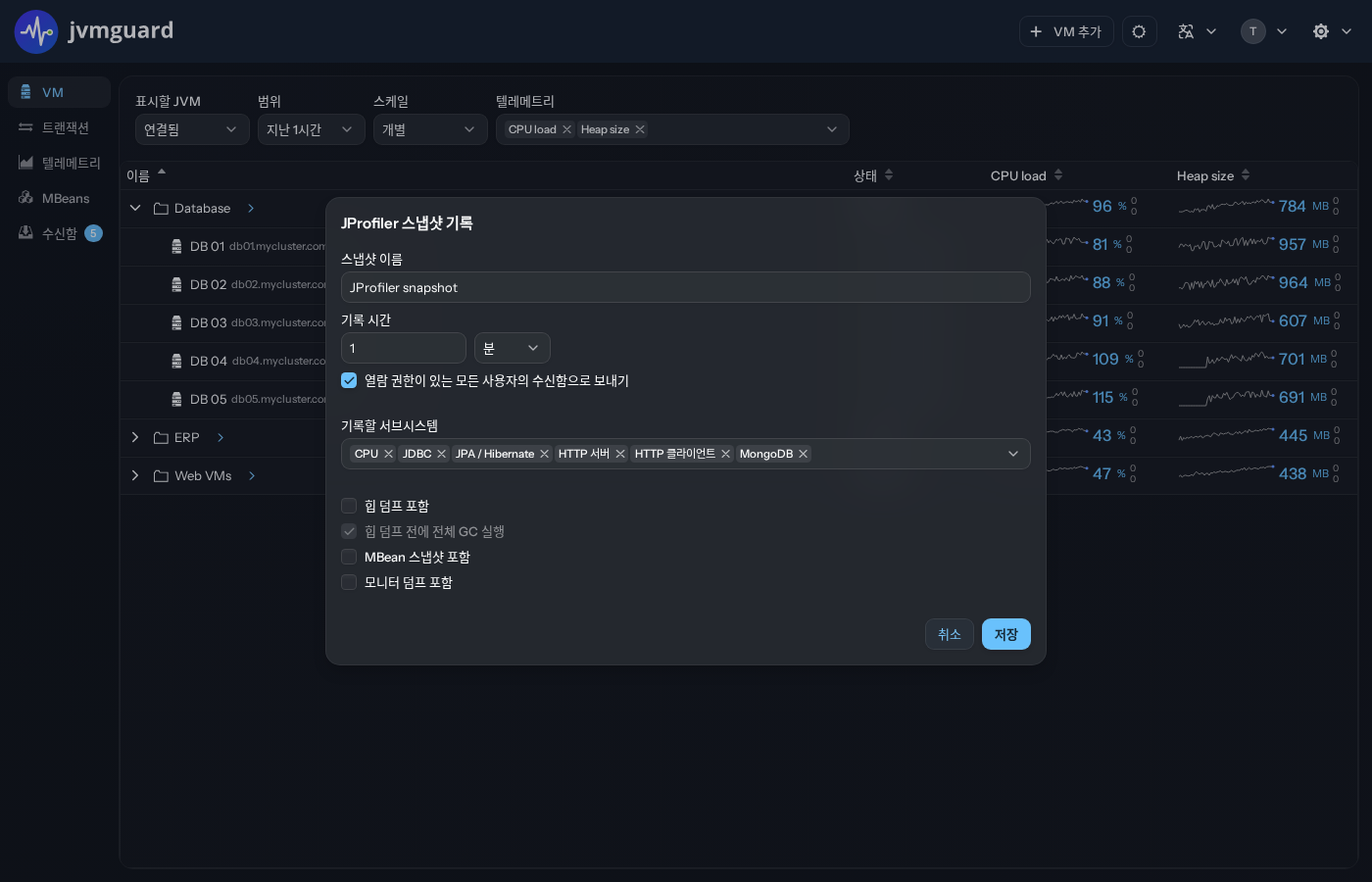1372x882 pixels.
Task: Sort by 이름 column arrow
Action: pyautogui.click(x=162, y=172)
